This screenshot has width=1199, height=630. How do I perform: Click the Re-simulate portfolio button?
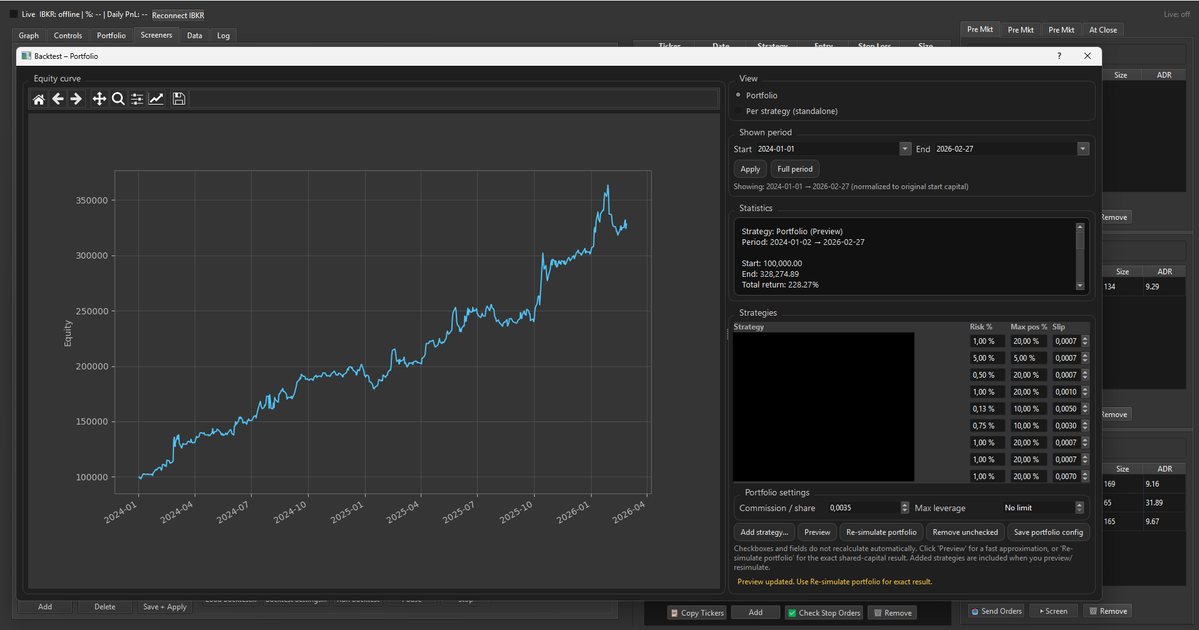tap(881, 532)
